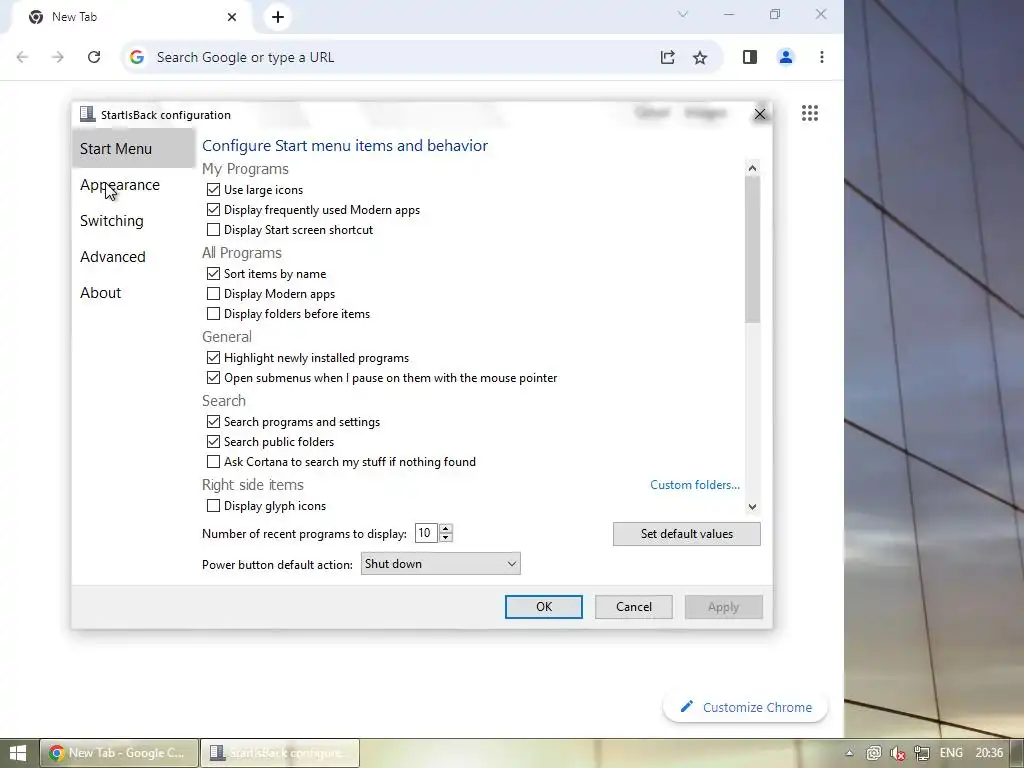Click the muted volume tray icon
1024x768 pixels.
(897, 753)
